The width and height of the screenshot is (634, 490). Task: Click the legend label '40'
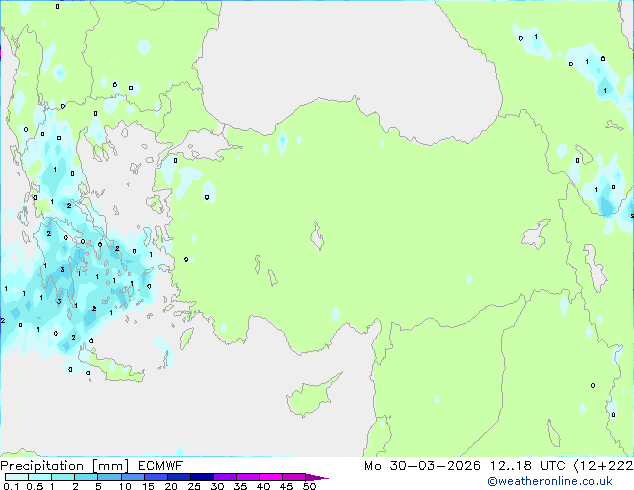(263, 486)
